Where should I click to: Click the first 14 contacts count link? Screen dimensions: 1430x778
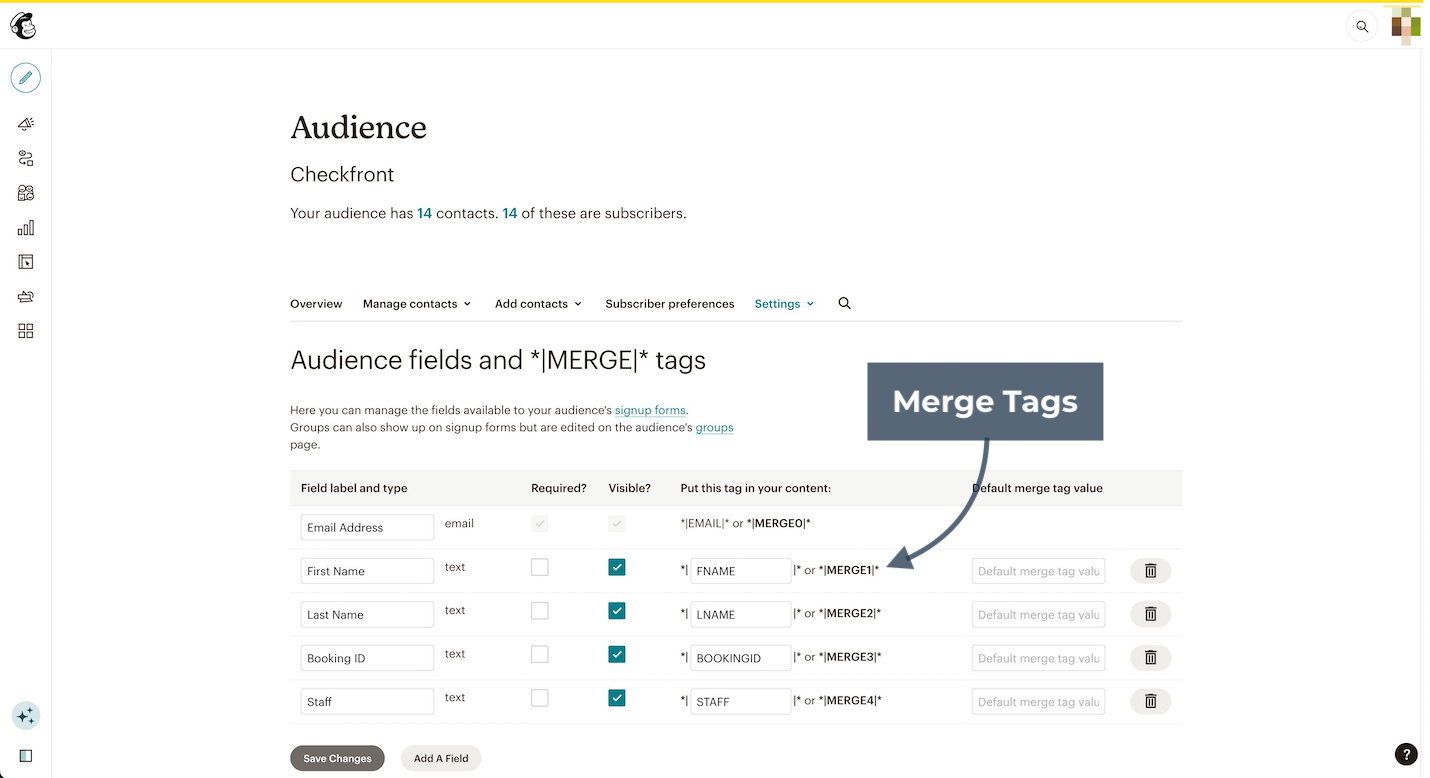tap(424, 213)
